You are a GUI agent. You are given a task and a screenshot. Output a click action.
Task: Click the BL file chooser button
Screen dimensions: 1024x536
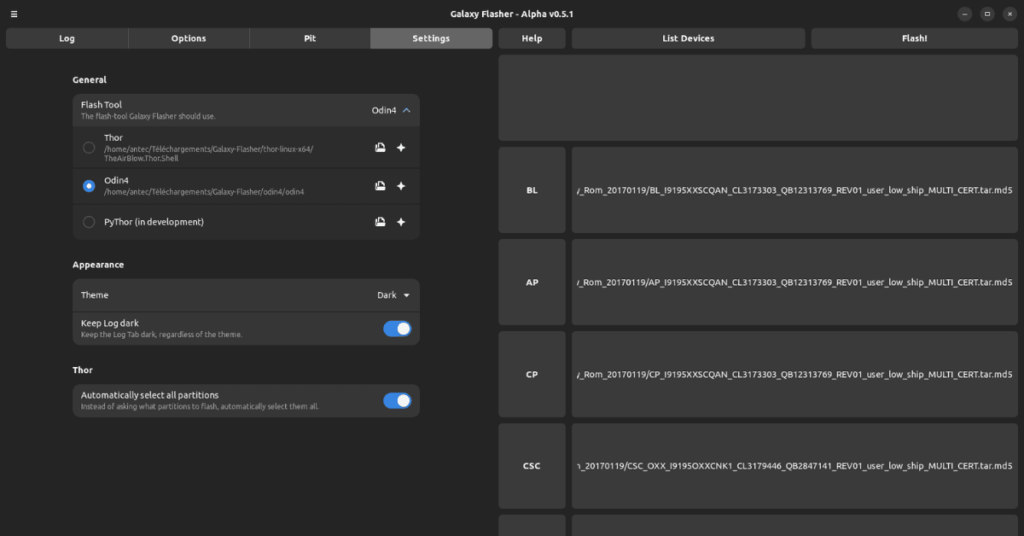tap(532, 190)
